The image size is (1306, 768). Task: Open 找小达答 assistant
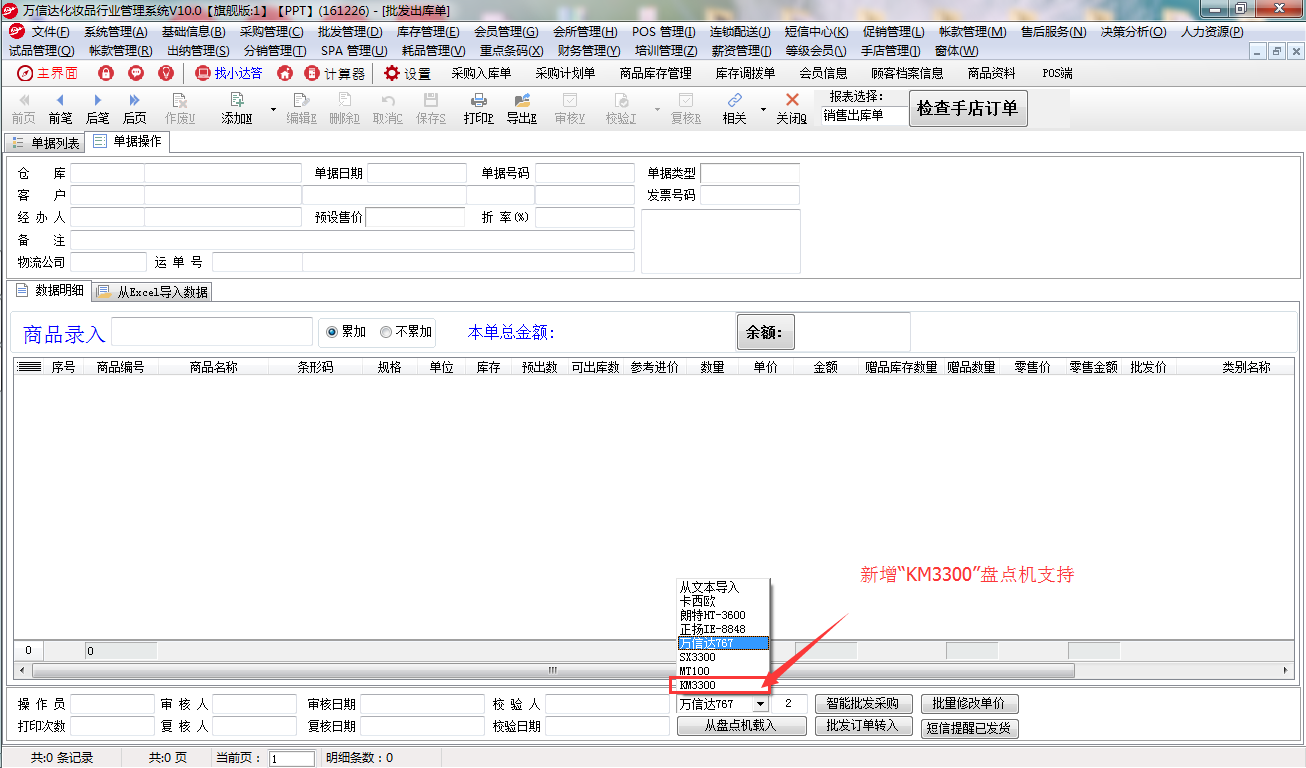click(229, 73)
